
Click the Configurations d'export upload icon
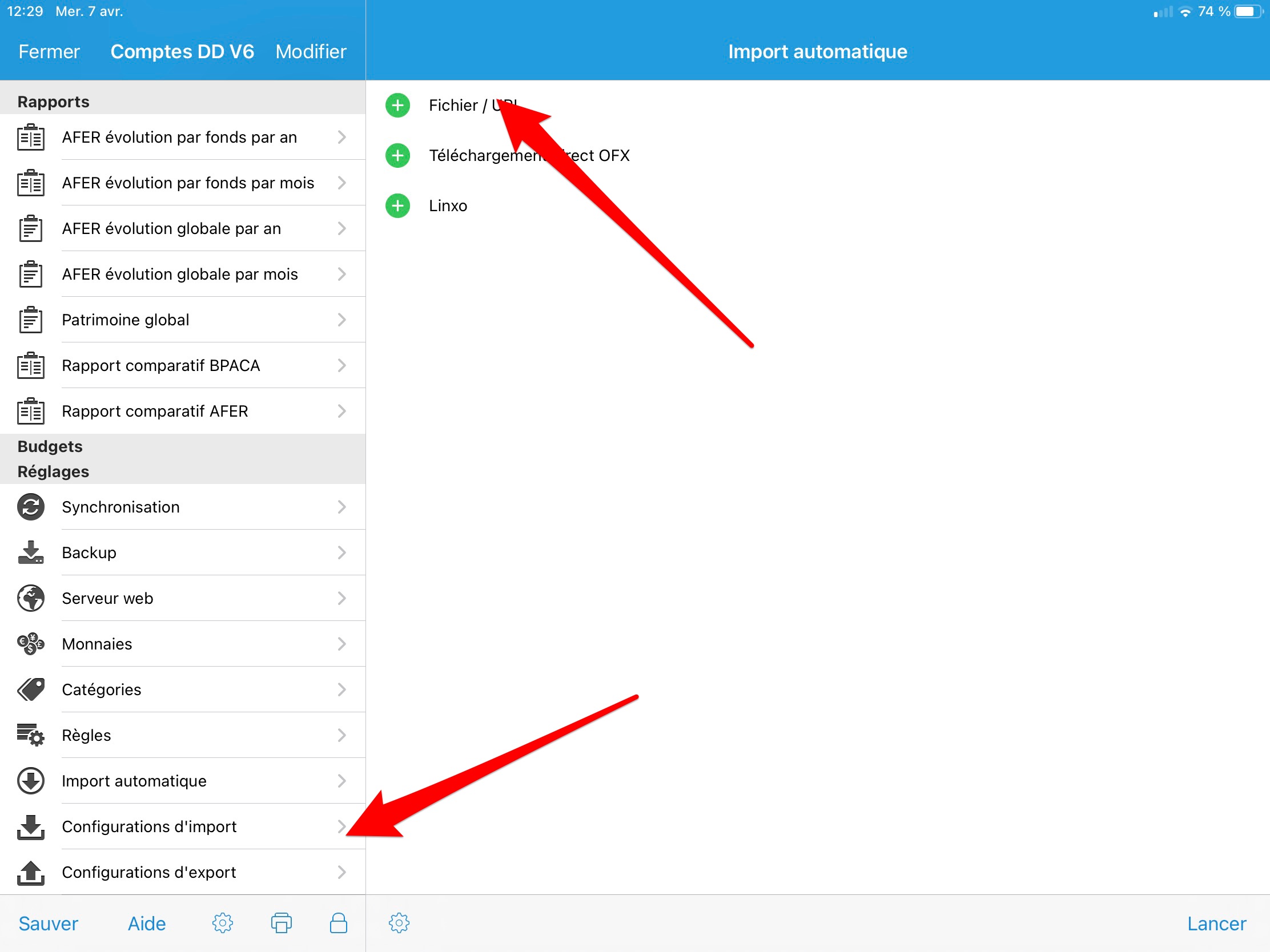[x=30, y=872]
